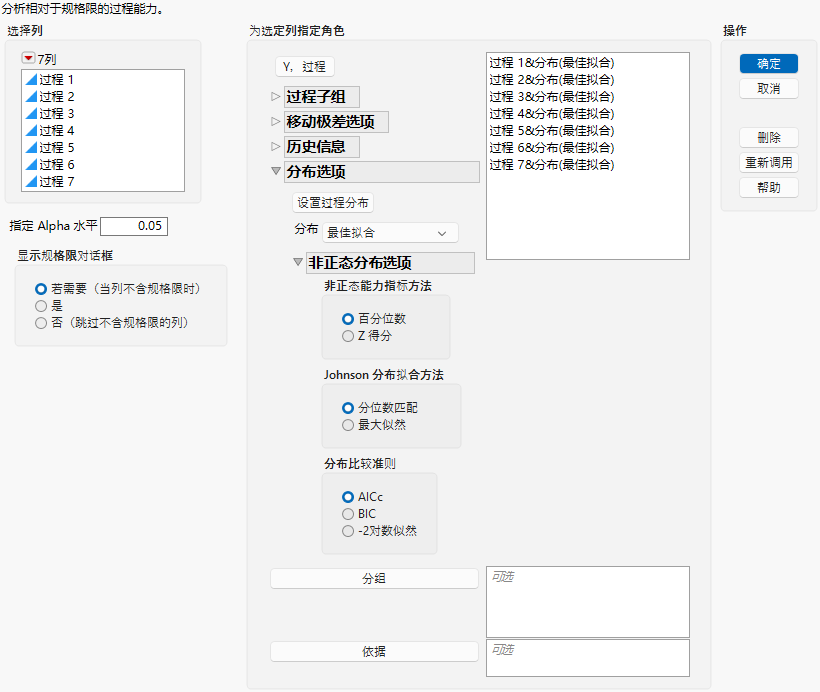Select 过程 7&分布(最佳拟合) entry
Screen dimensions: 820x692
[552, 165]
